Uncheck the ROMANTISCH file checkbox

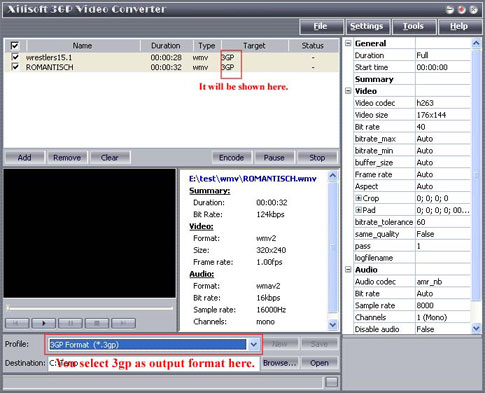tap(15, 67)
